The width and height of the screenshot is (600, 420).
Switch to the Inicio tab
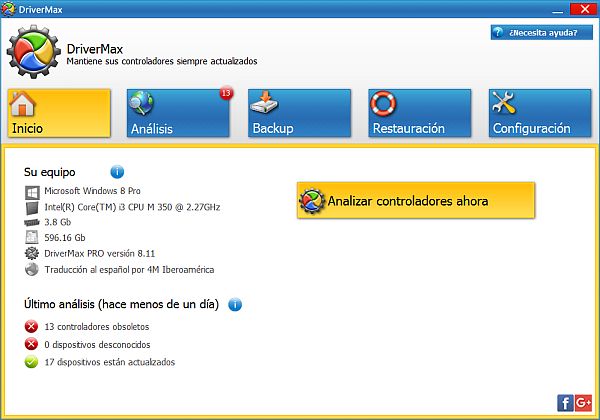click(59, 113)
